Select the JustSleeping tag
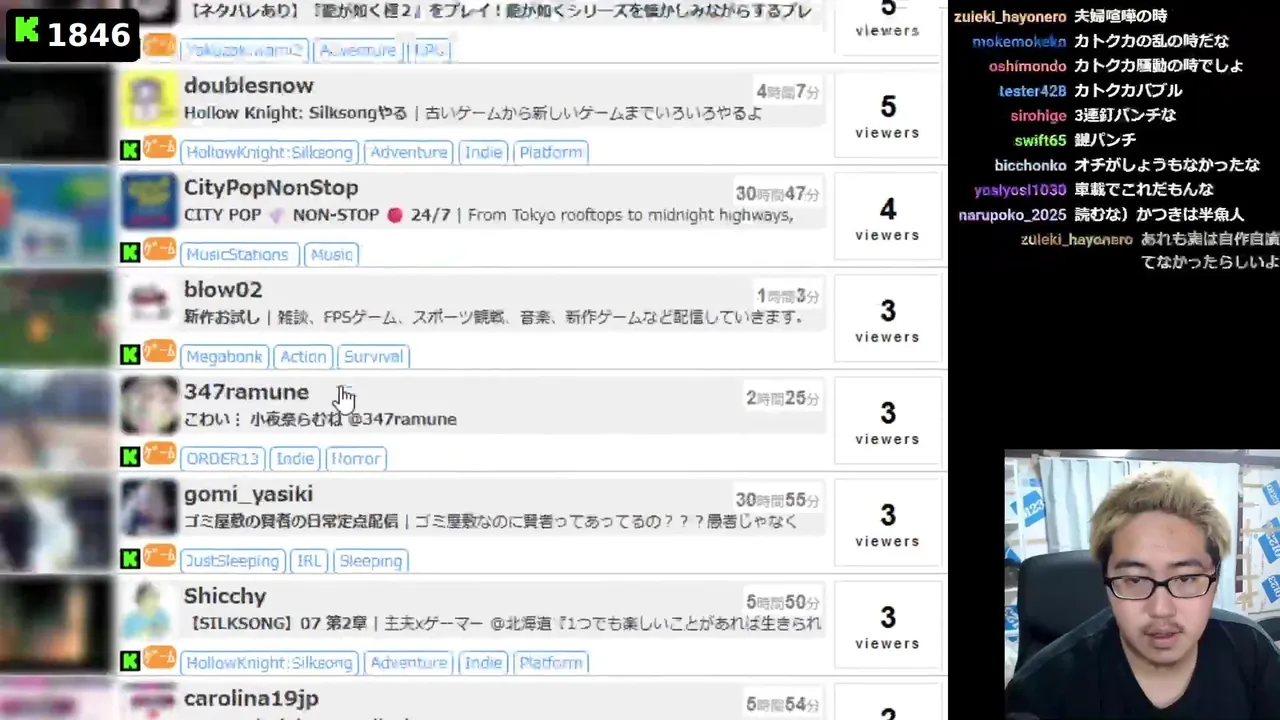 (233, 560)
